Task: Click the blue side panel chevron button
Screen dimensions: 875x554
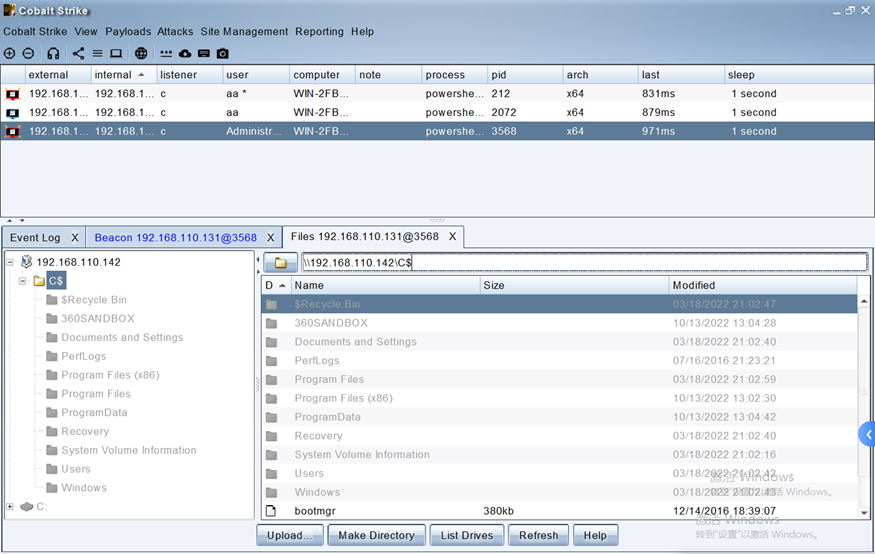Action: coord(867,435)
